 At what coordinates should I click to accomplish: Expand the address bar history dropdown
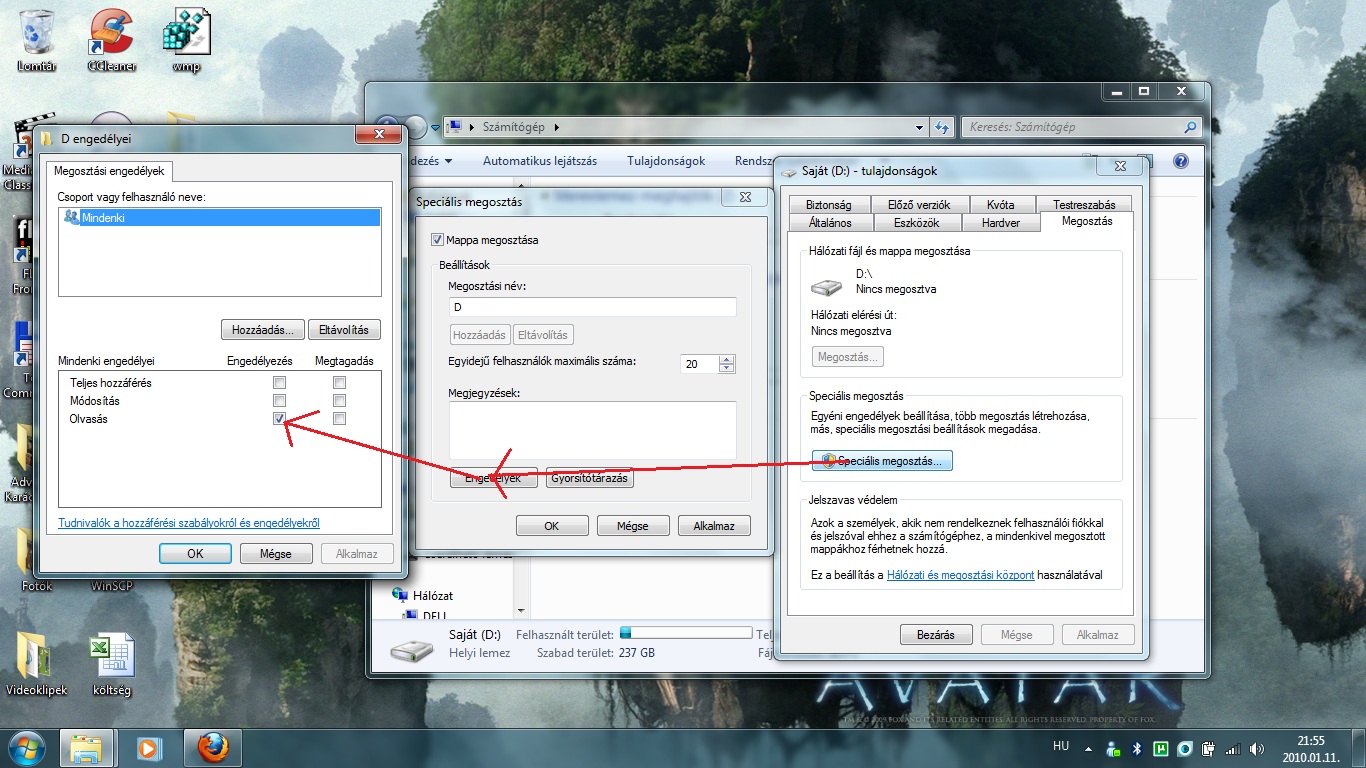point(920,128)
